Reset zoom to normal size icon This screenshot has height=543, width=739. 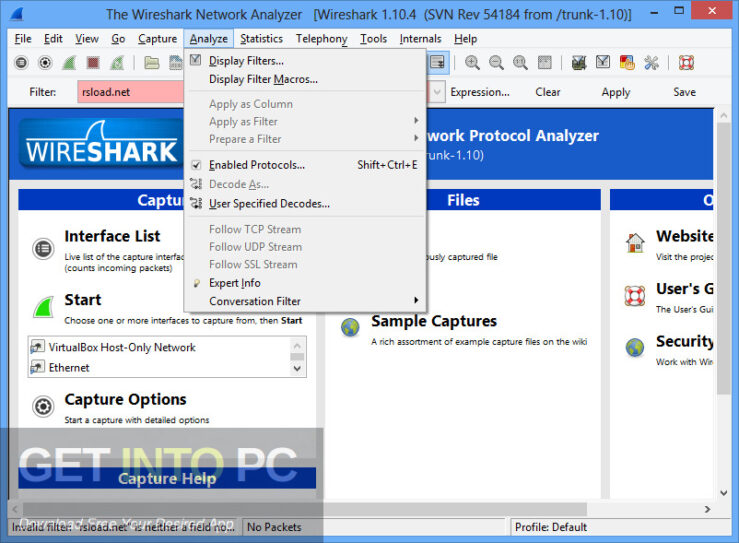click(520, 63)
